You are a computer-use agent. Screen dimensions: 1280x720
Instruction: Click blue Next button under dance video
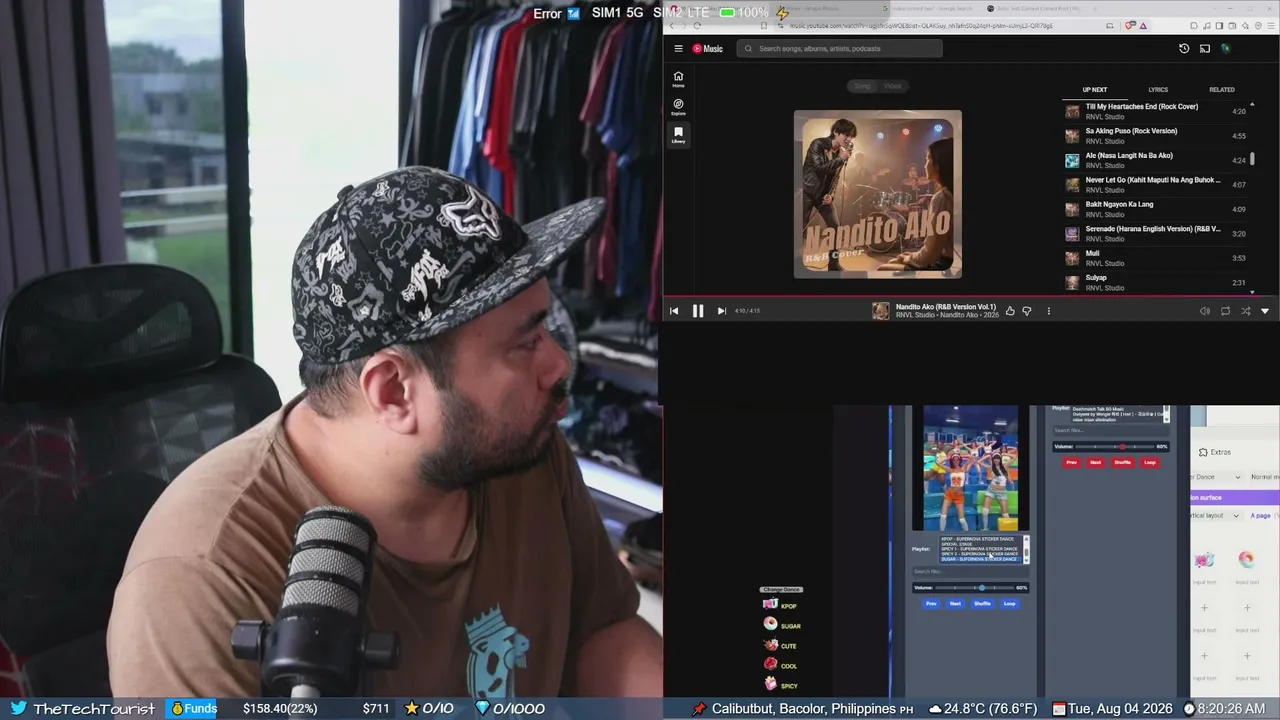955,603
